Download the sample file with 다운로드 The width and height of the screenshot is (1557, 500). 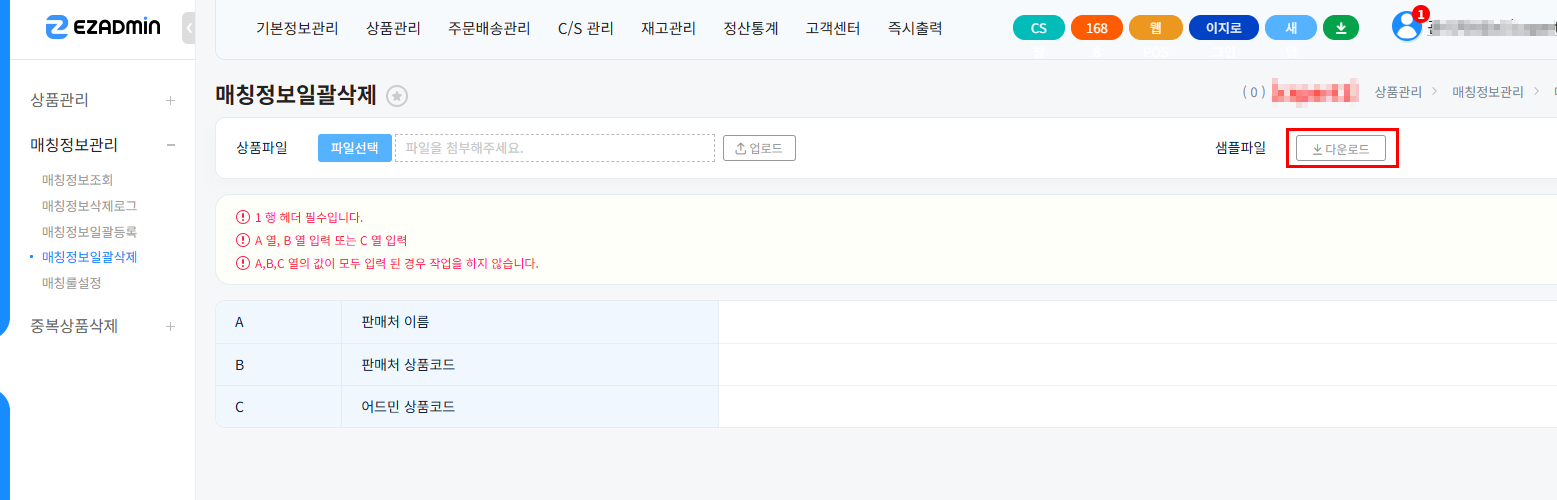[1341, 148]
